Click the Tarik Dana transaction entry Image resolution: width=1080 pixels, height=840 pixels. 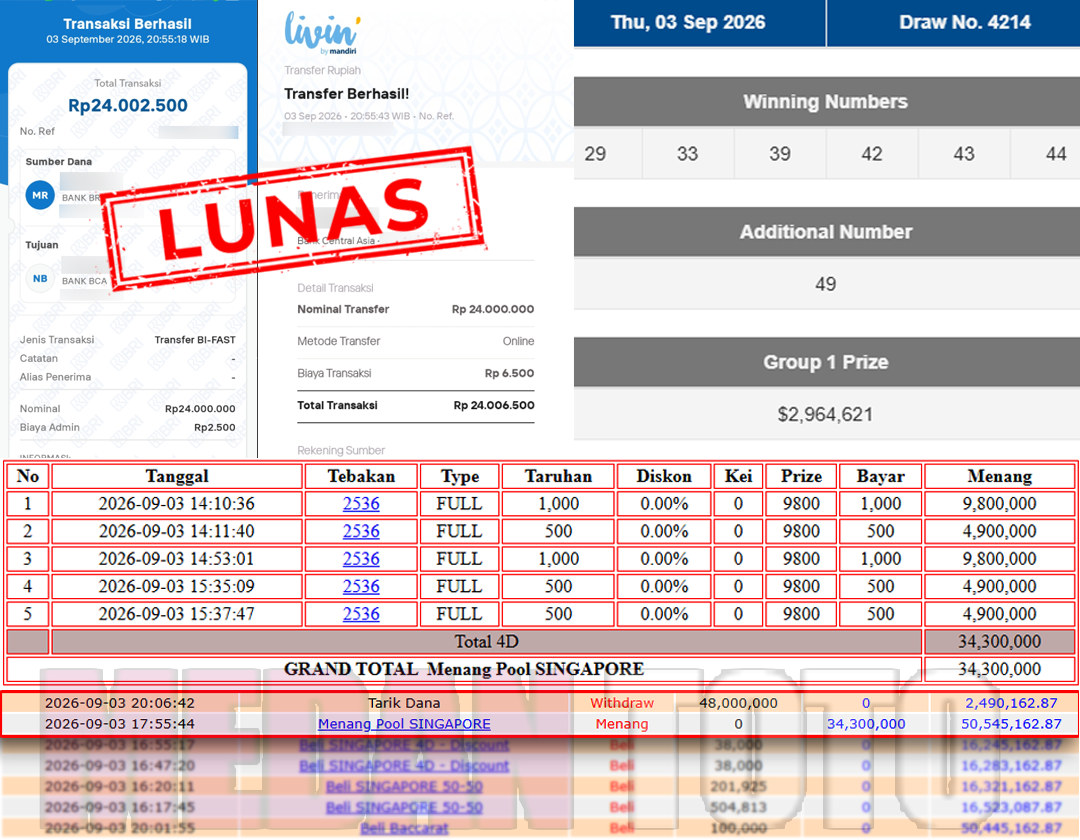[404, 703]
